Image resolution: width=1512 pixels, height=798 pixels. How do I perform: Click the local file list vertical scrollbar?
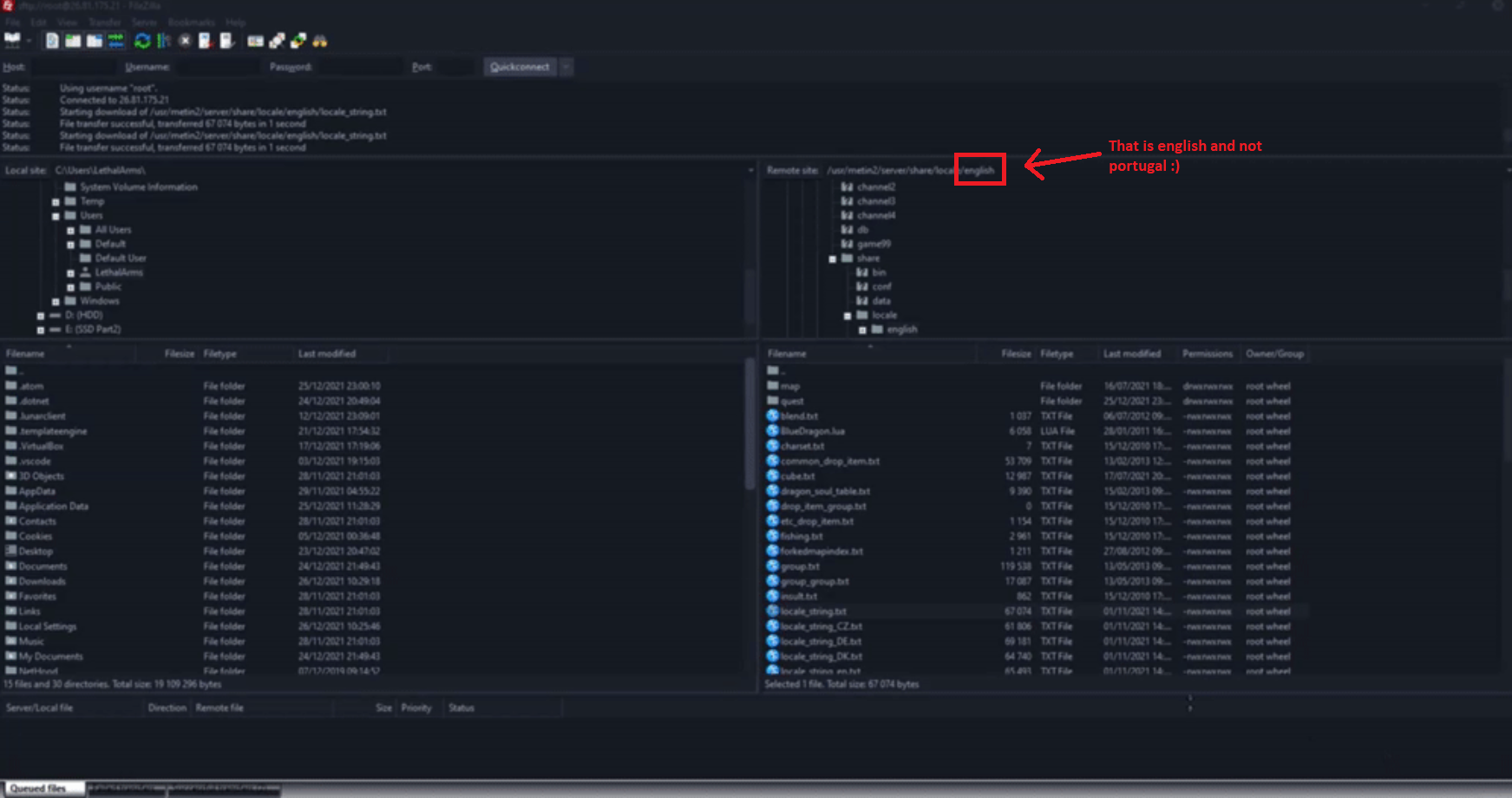[x=750, y=425]
